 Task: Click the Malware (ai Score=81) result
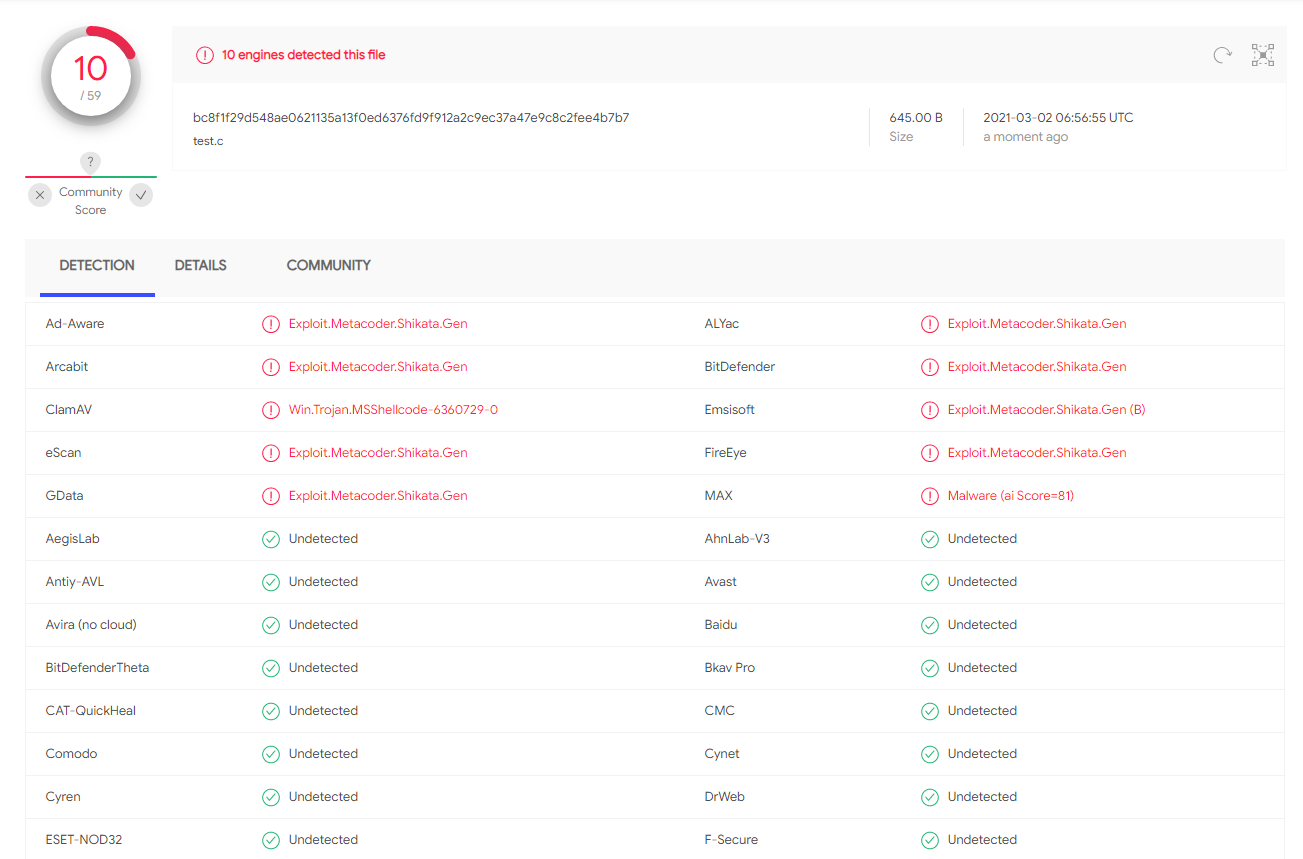click(x=1010, y=496)
